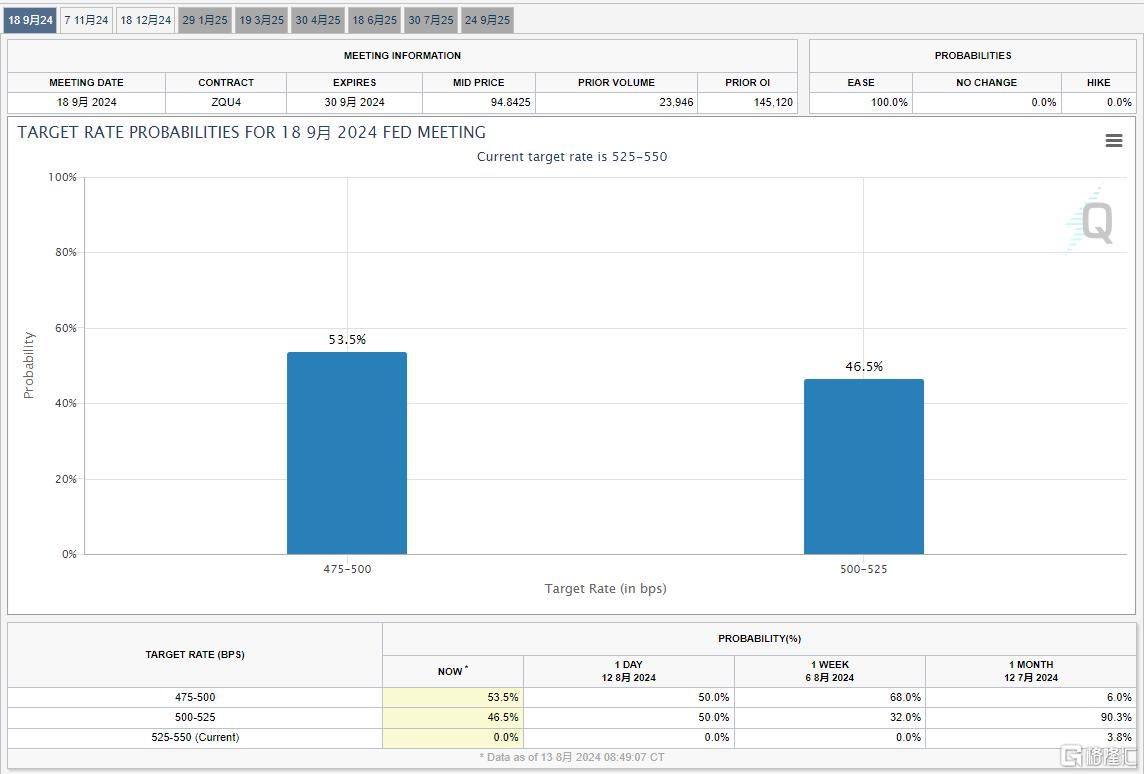Switch to the 18 6月25 tab

pos(375,20)
